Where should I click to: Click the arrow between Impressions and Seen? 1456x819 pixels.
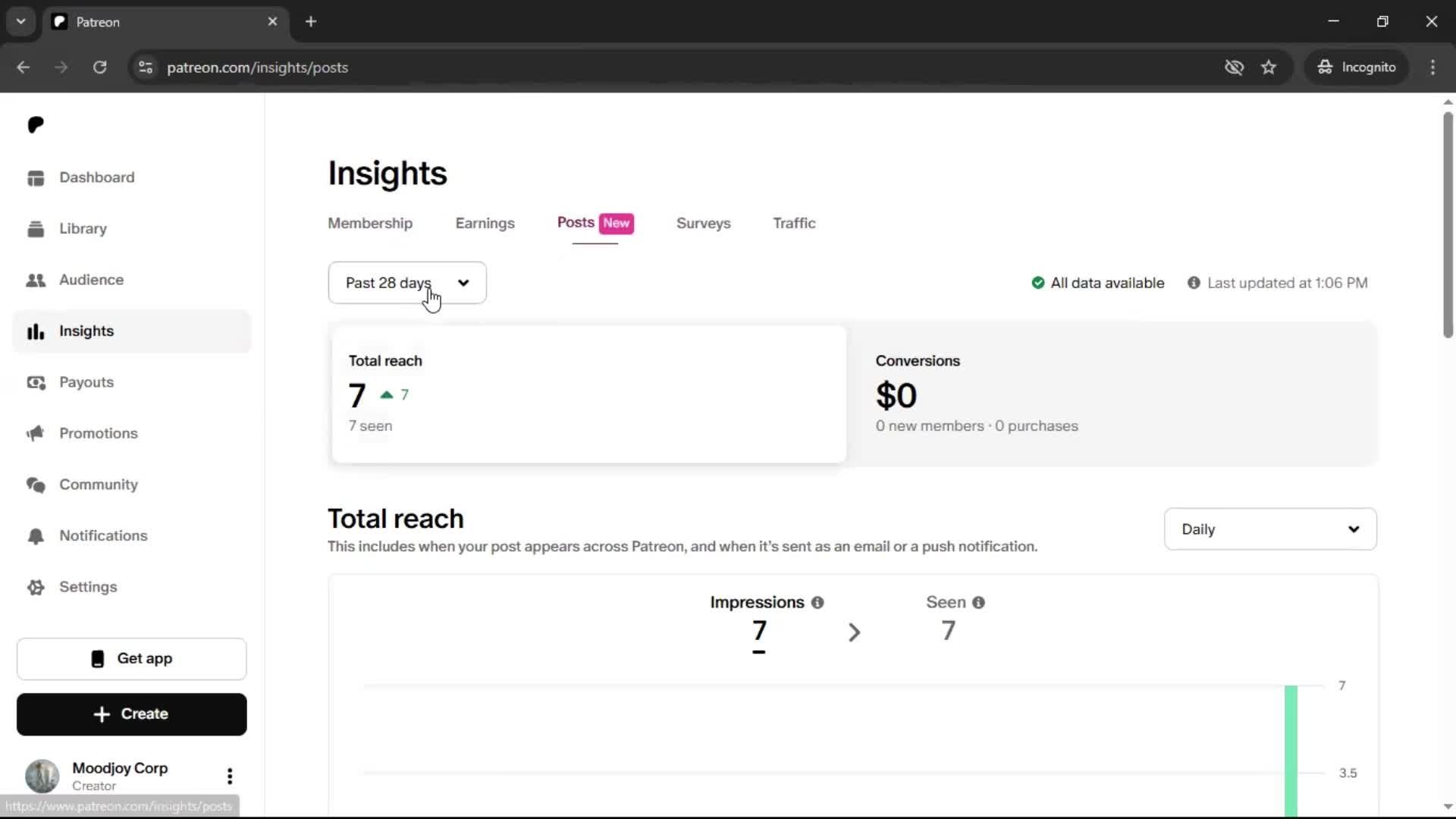[x=854, y=632]
